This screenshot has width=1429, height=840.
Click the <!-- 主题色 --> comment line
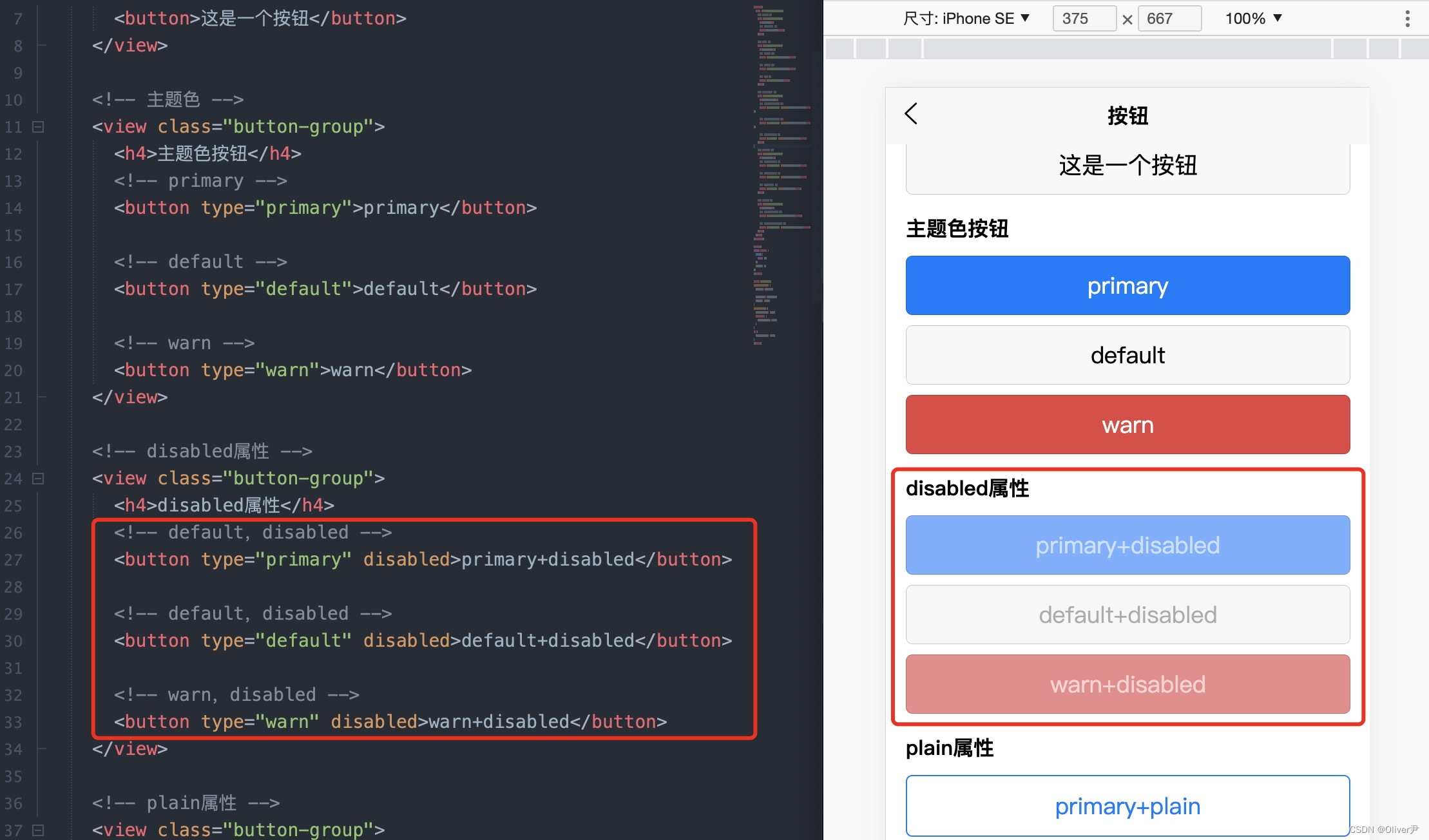point(168,100)
